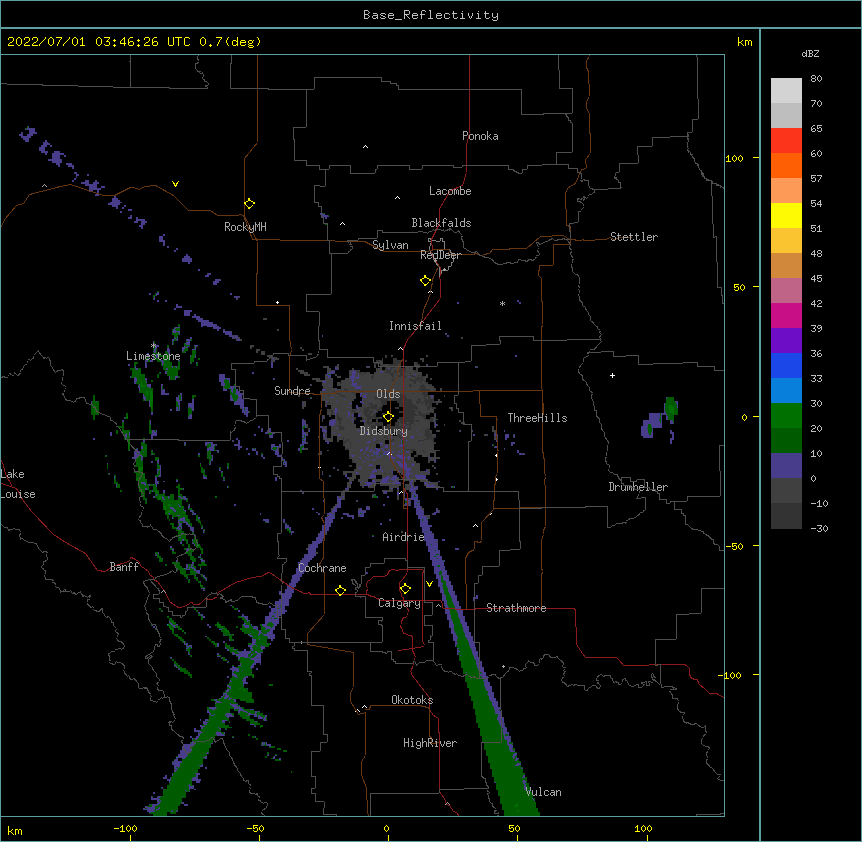Image resolution: width=862 pixels, height=842 pixels.
Task: Click the yellow diamond marker below Cochrane
Action: point(340,590)
